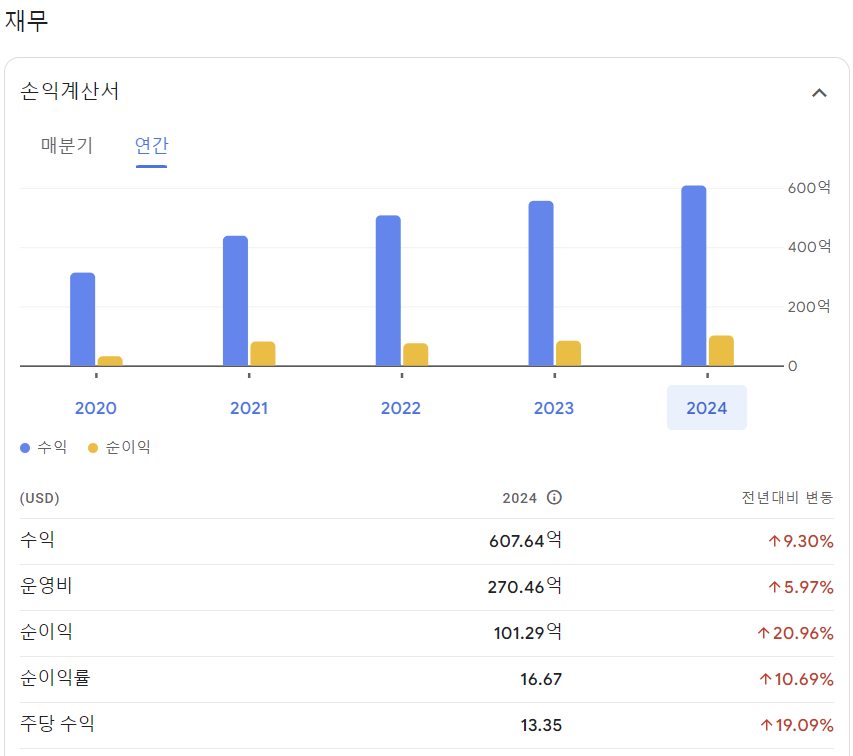
Task: Click the 운영비 value 270.46억
Action: [x=524, y=586]
